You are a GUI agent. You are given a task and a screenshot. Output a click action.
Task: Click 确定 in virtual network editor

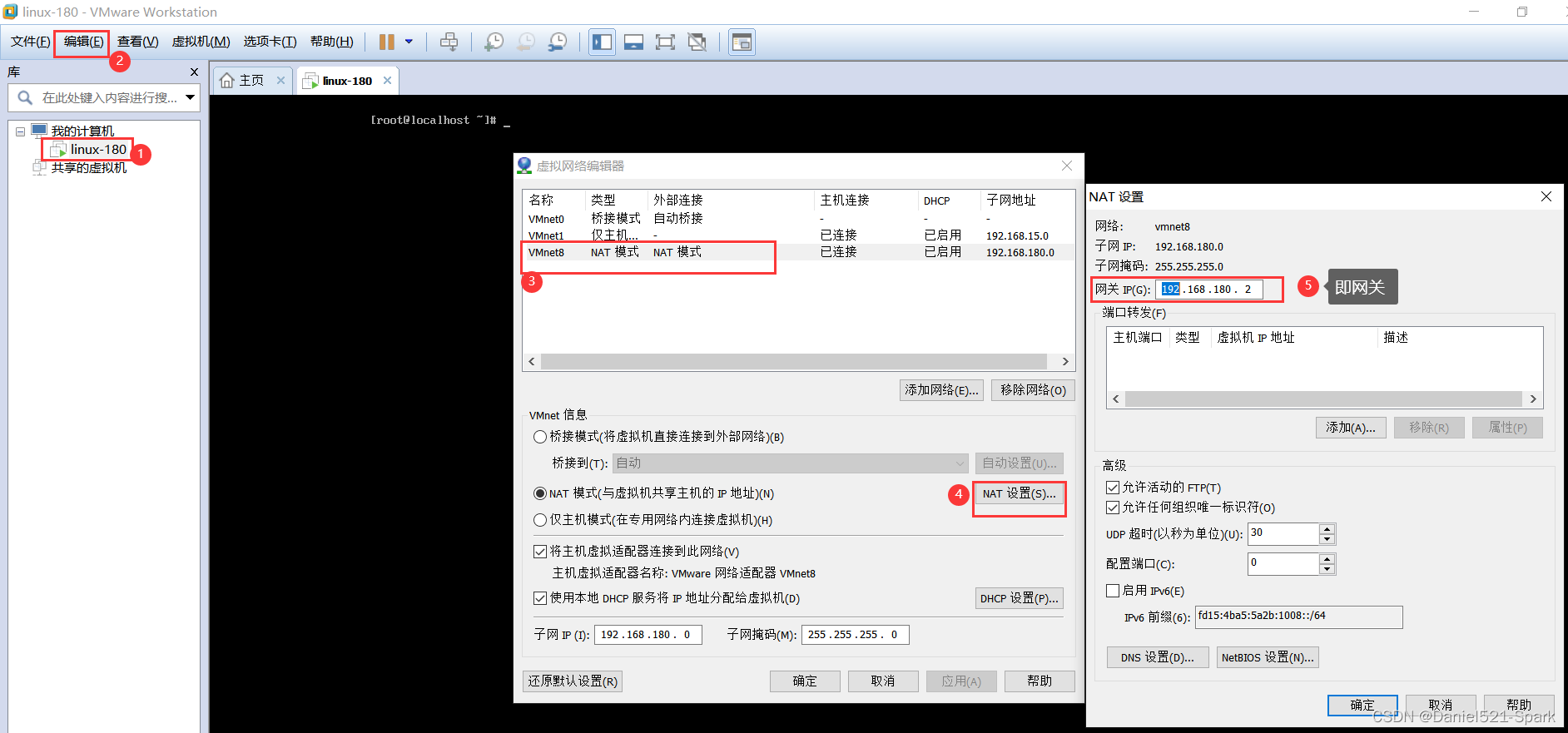(805, 681)
